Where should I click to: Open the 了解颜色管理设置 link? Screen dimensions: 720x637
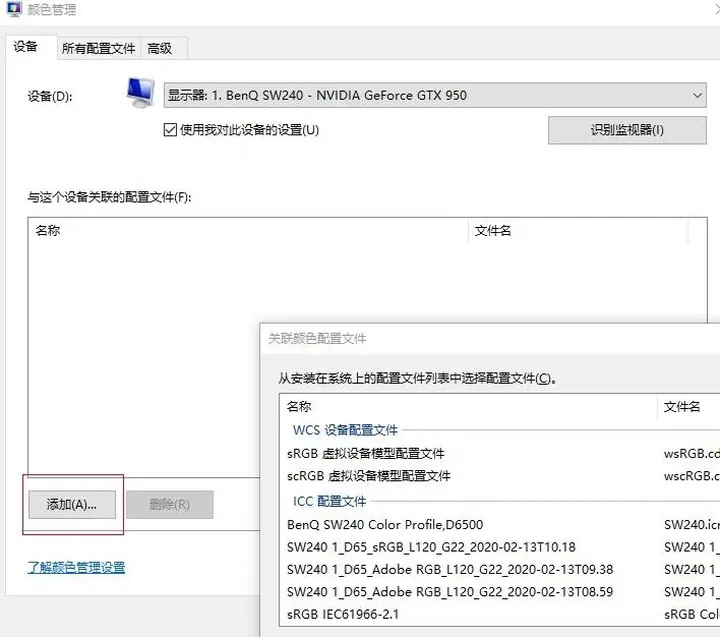click(x=76, y=568)
